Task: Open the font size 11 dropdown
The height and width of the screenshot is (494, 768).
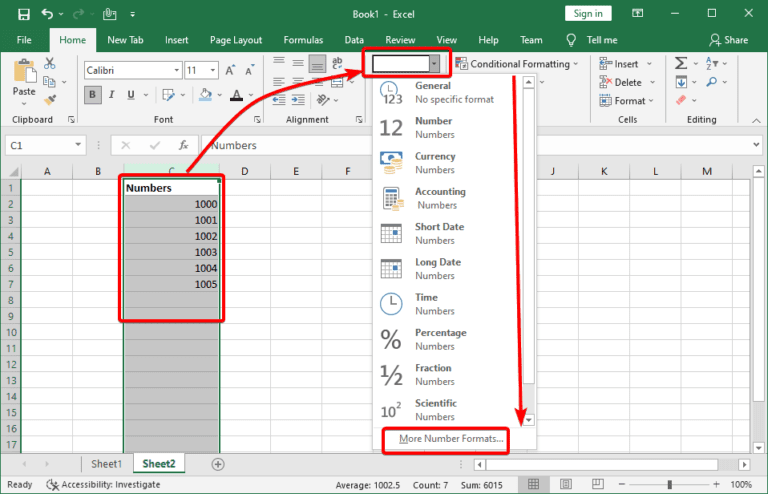Action: (213, 71)
